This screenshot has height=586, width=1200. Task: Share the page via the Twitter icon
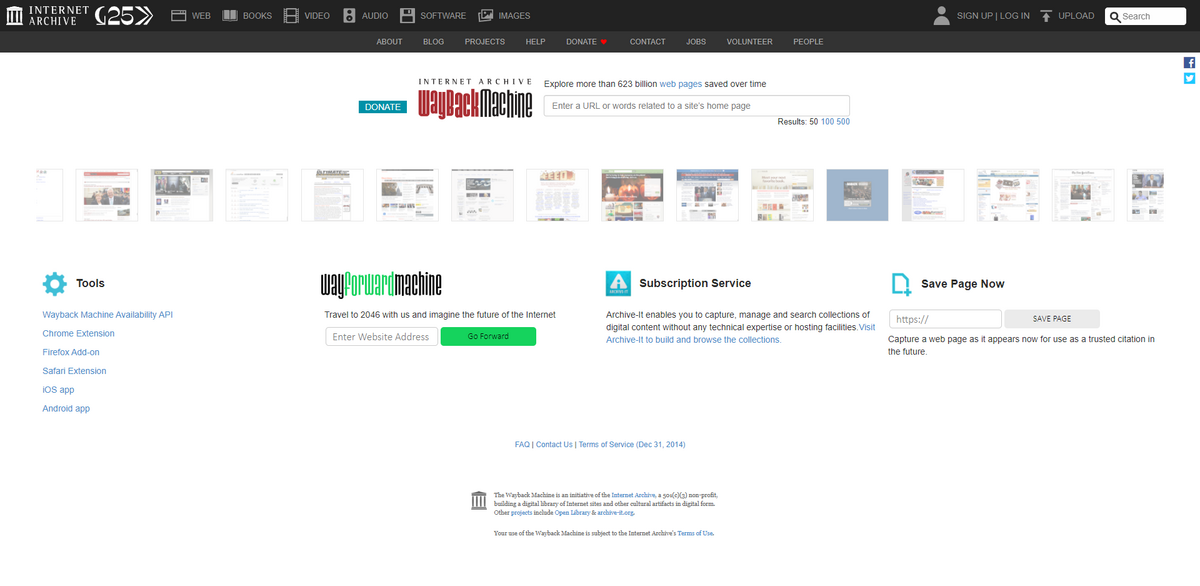[1189, 78]
